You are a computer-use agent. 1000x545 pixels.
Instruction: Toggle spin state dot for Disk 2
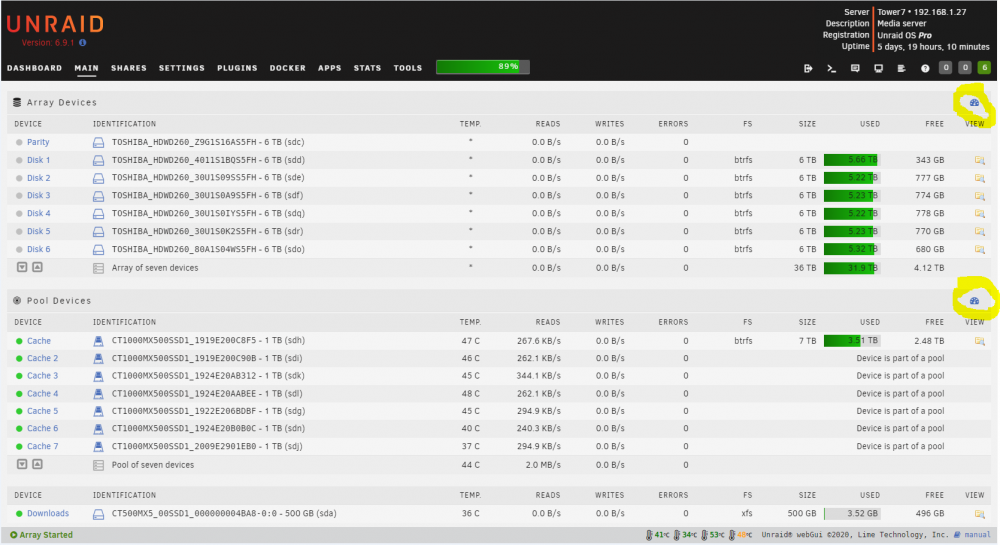point(19,178)
